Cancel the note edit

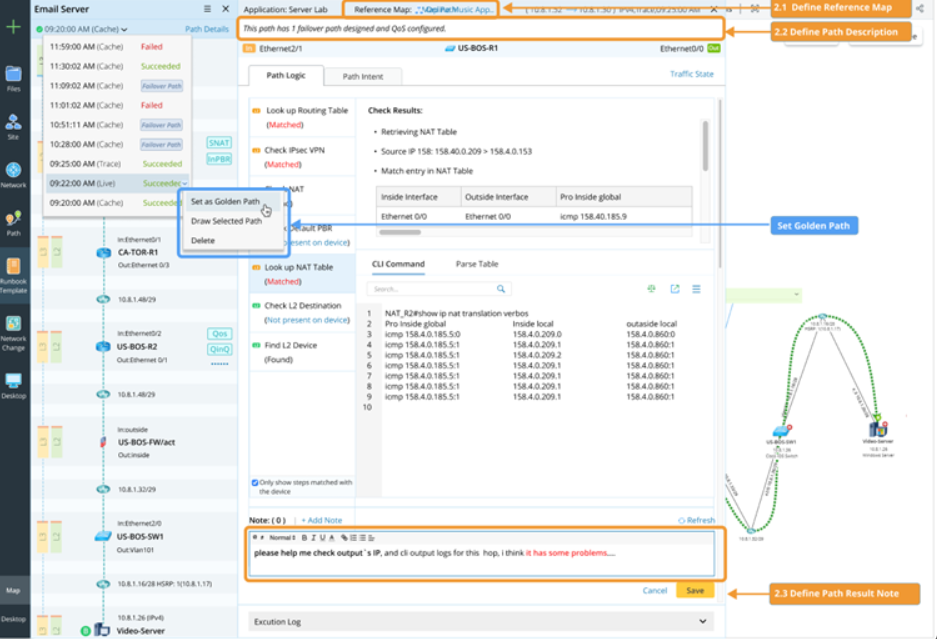point(654,591)
